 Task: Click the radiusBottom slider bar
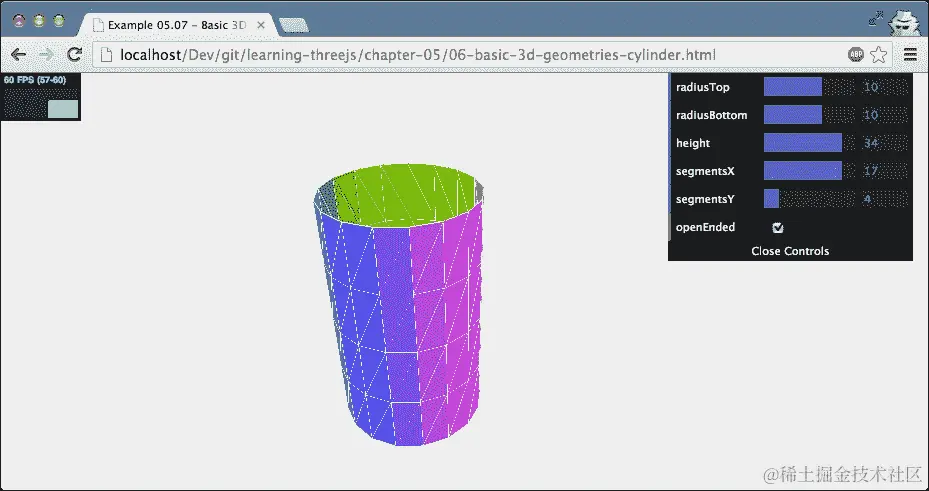pyautogui.click(x=809, y=115)
